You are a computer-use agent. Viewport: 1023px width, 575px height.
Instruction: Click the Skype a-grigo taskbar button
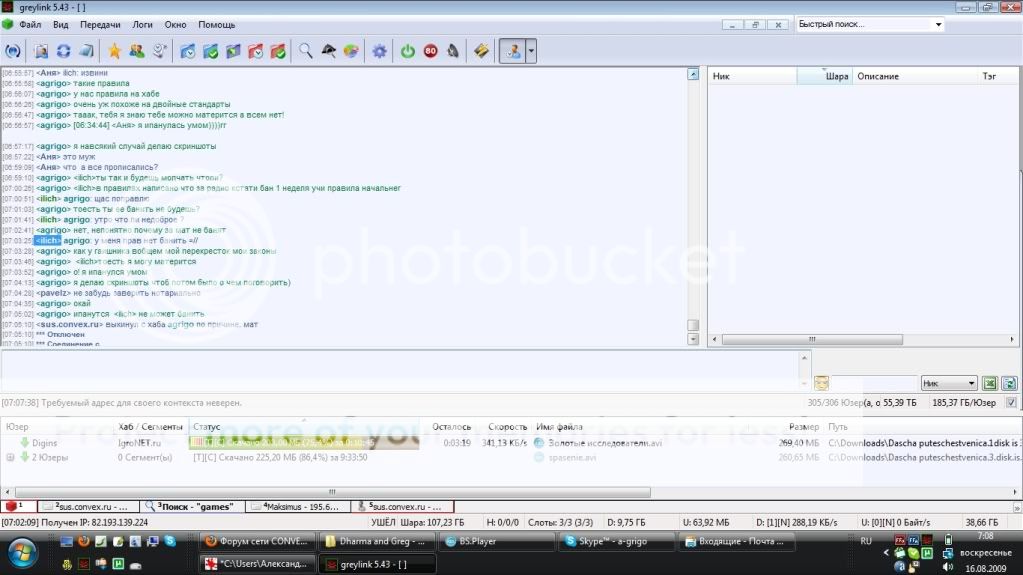(611, 541)
